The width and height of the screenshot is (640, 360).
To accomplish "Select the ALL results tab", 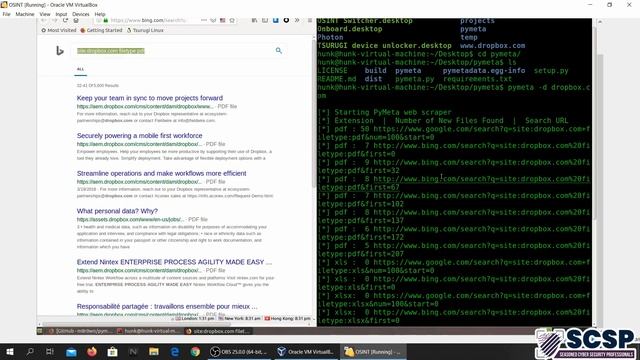I will pyautogui.click(x=80, y=69).
